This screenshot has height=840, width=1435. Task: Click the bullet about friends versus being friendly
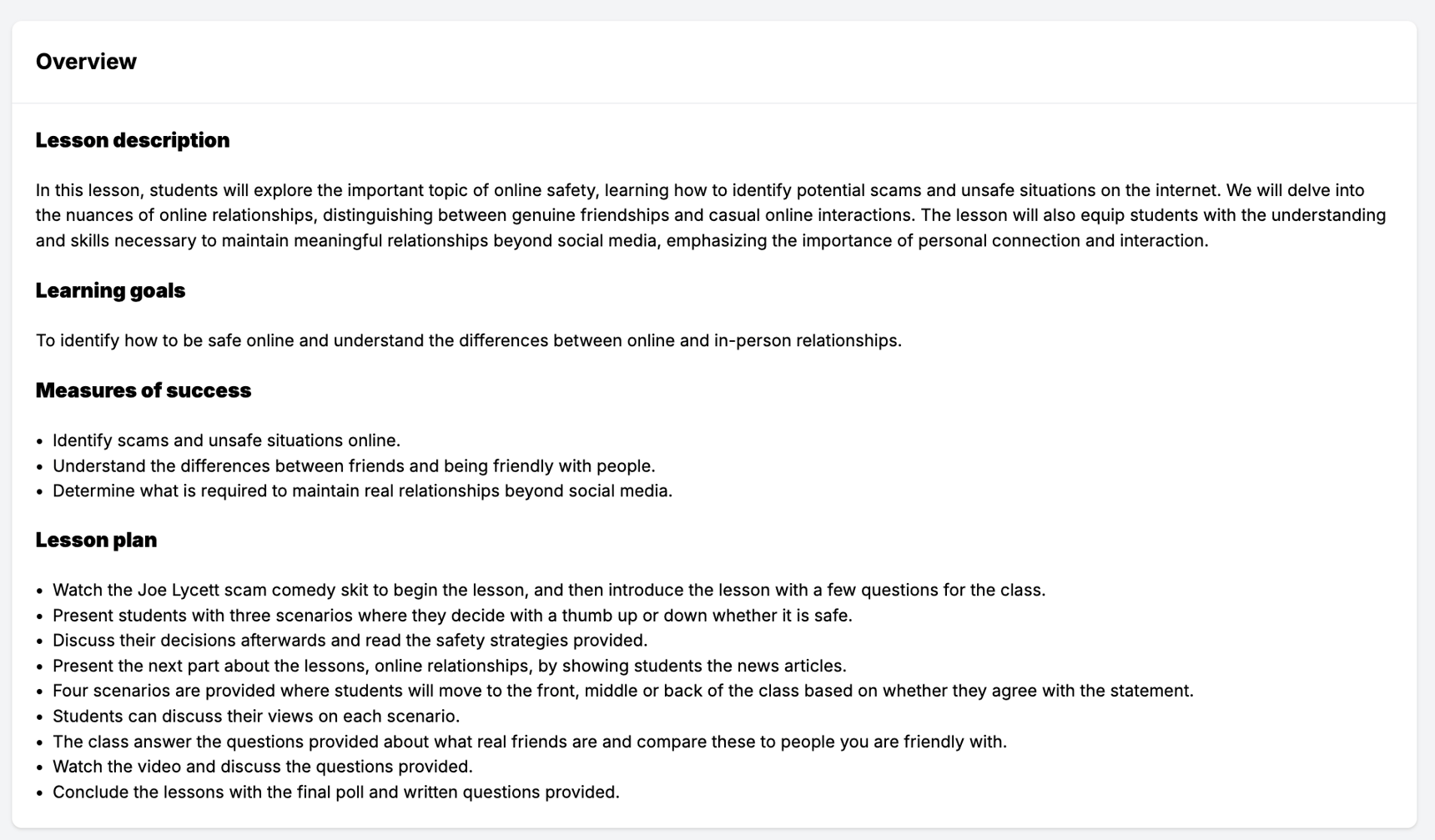pyautogui.click(x=354, y=465)
